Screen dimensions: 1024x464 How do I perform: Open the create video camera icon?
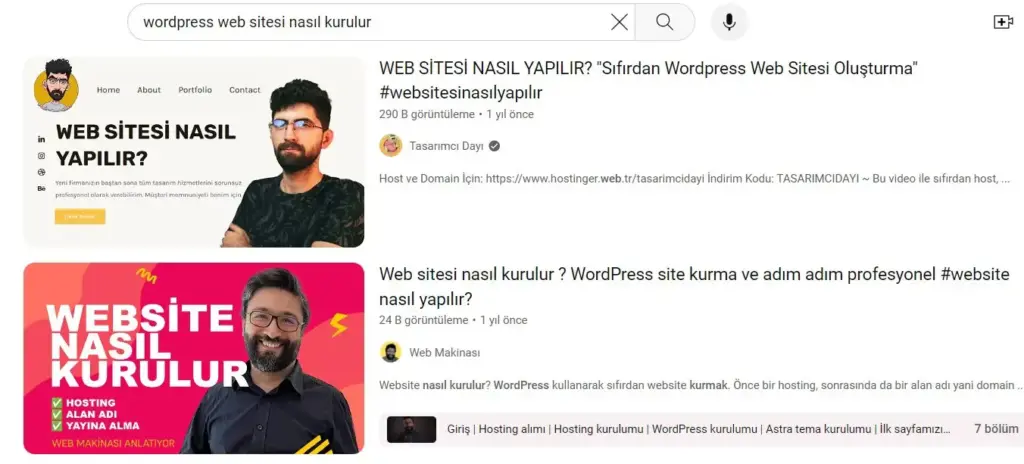click(1002, 22)
